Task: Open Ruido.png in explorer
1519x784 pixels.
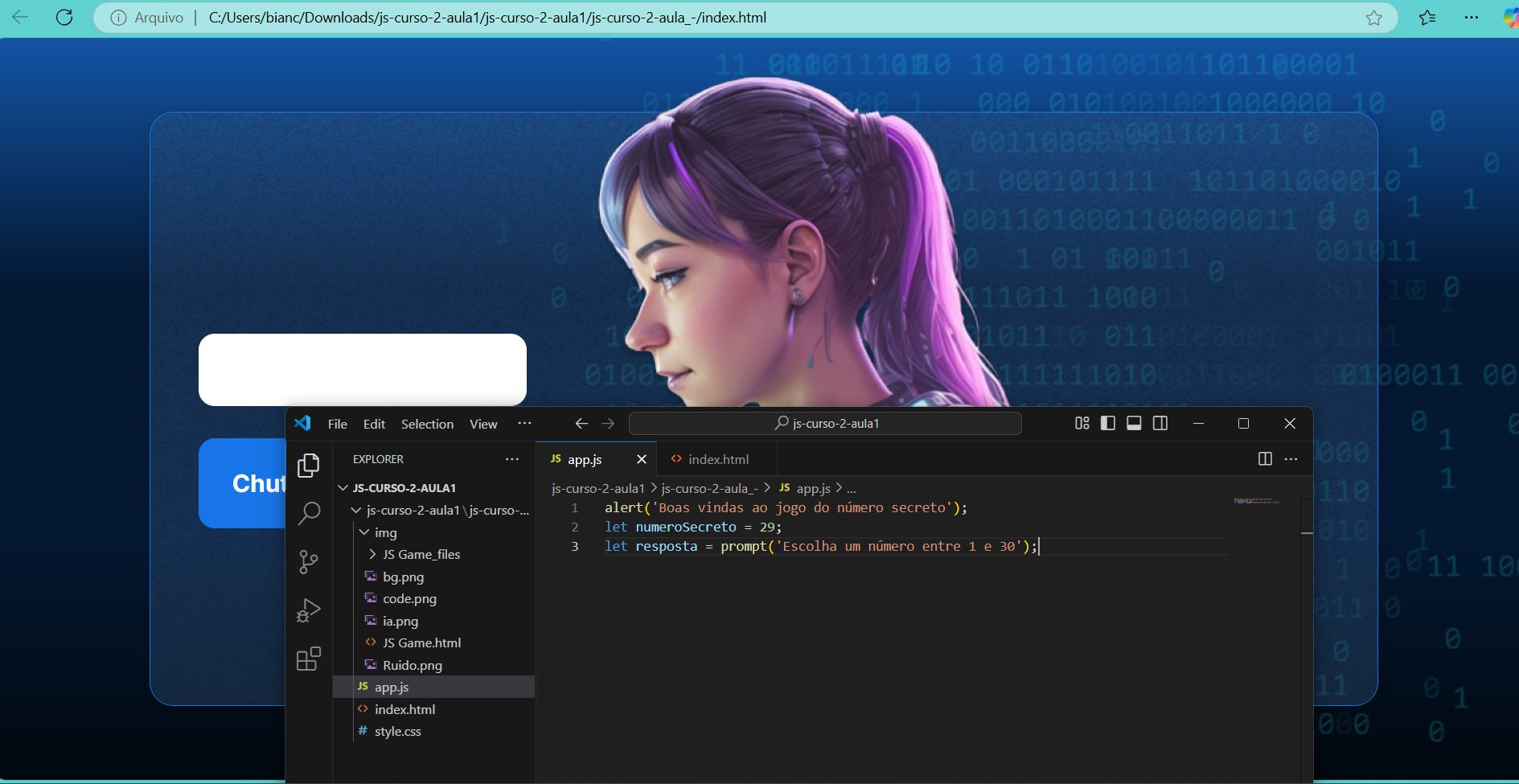Action: click(434, 665)
